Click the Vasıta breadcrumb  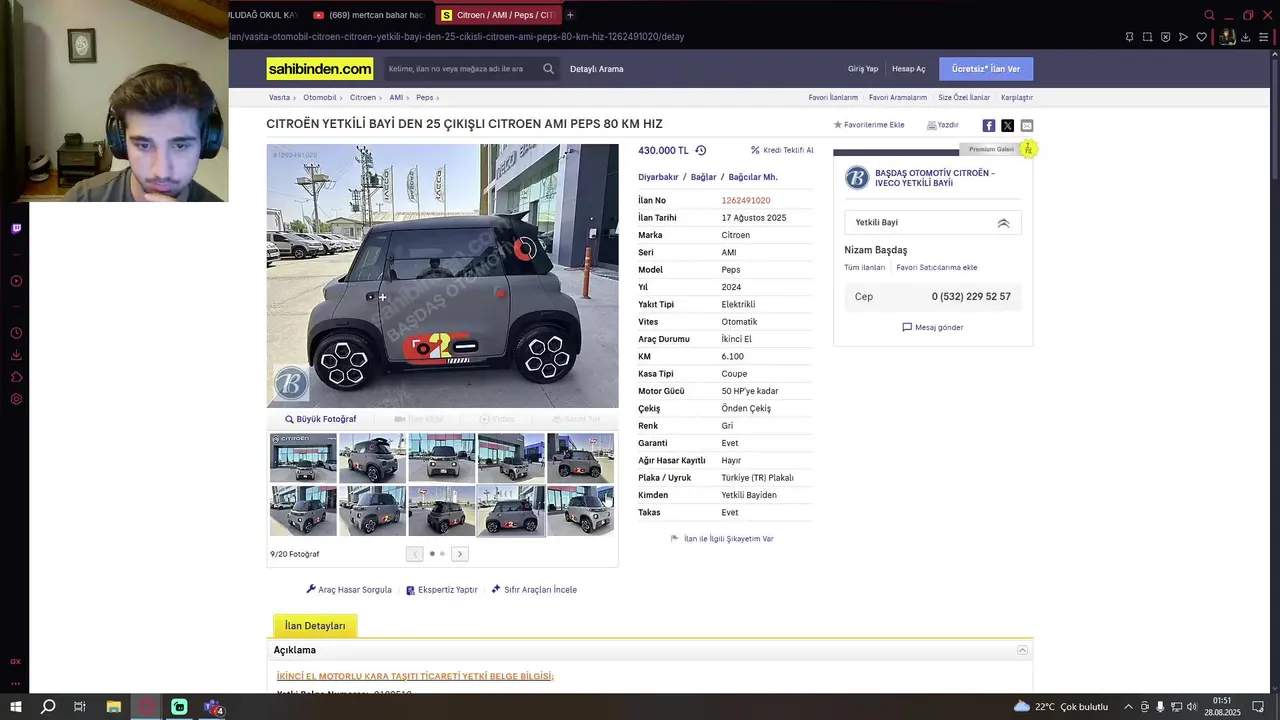coord(279,98)
